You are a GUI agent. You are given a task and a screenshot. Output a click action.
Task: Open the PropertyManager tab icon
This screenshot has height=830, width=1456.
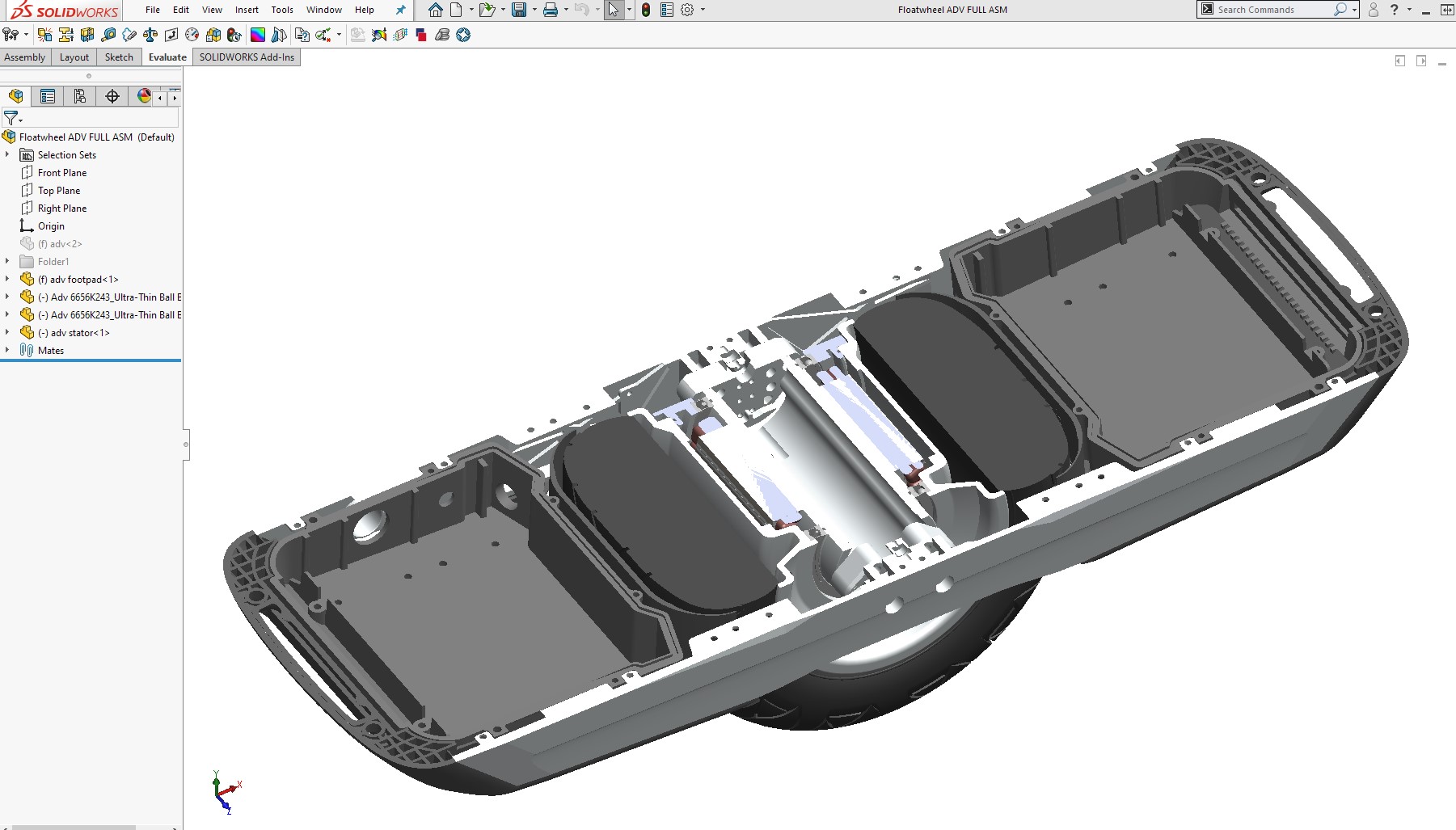48,96
